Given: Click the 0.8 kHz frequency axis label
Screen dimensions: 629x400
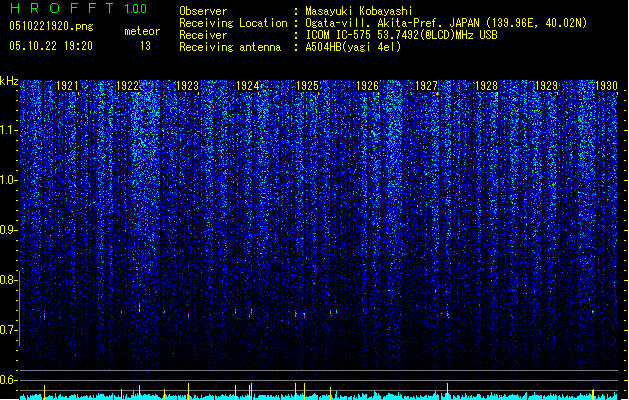Looking at the screenshot, I should coord(8,280).
